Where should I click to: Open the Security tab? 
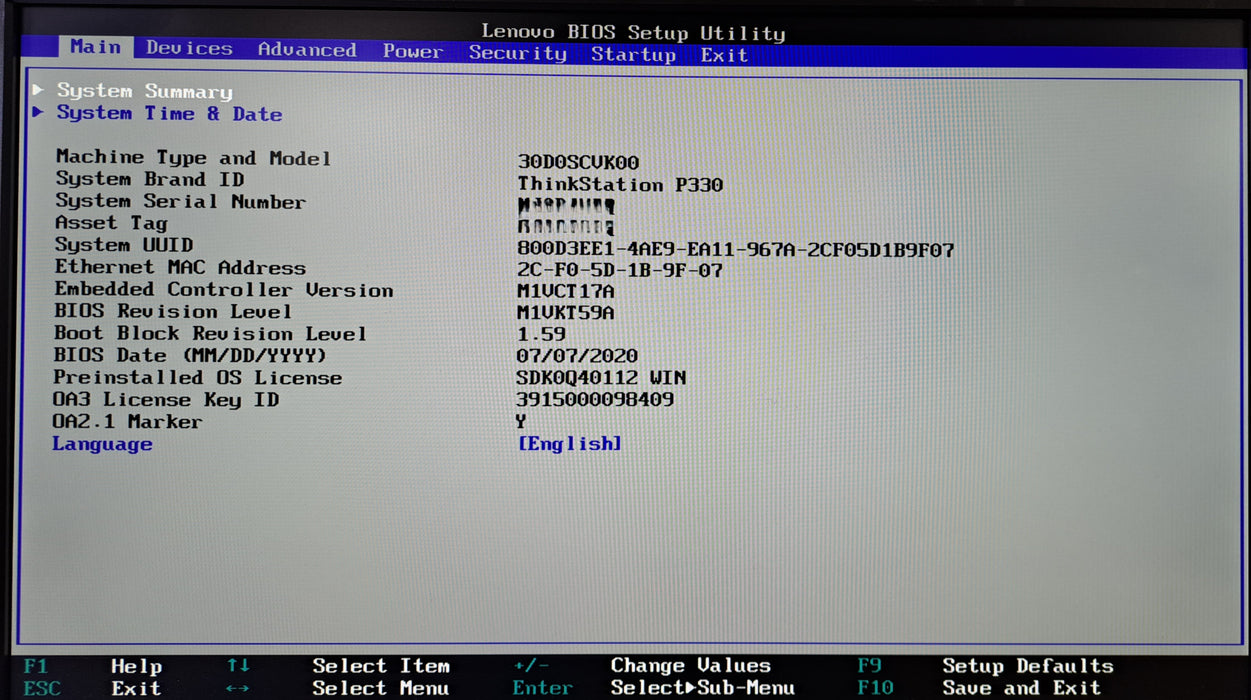[518, 53]
